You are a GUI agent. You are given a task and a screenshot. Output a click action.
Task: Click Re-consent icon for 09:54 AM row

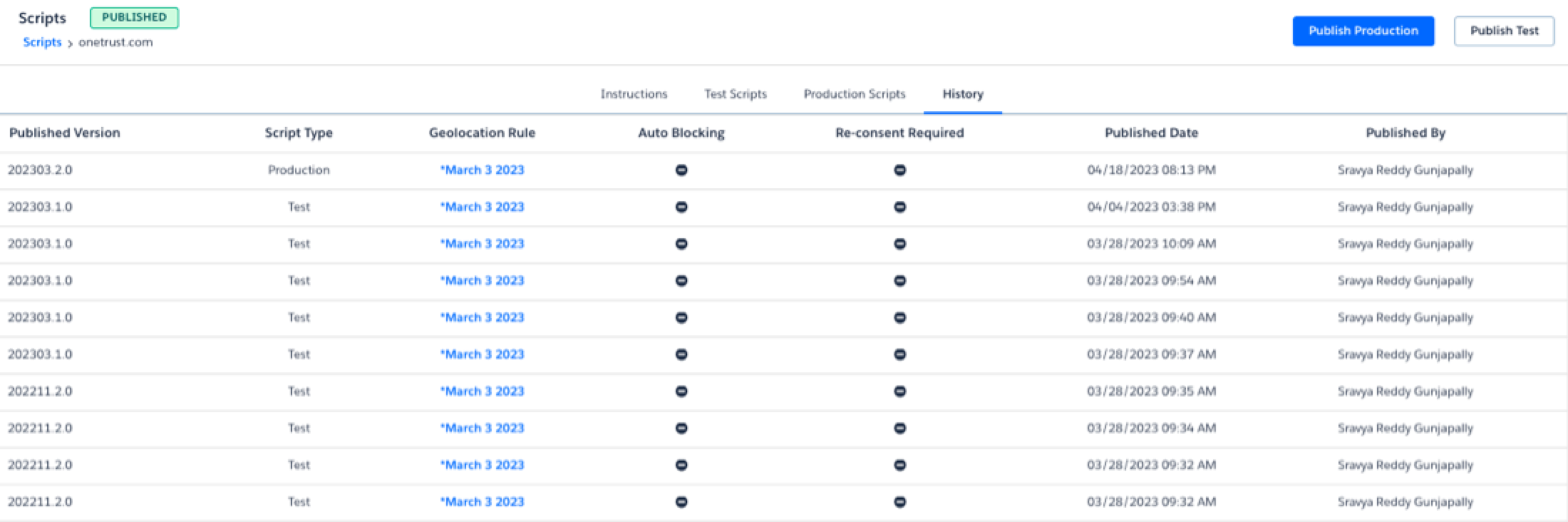click(899, 281)
